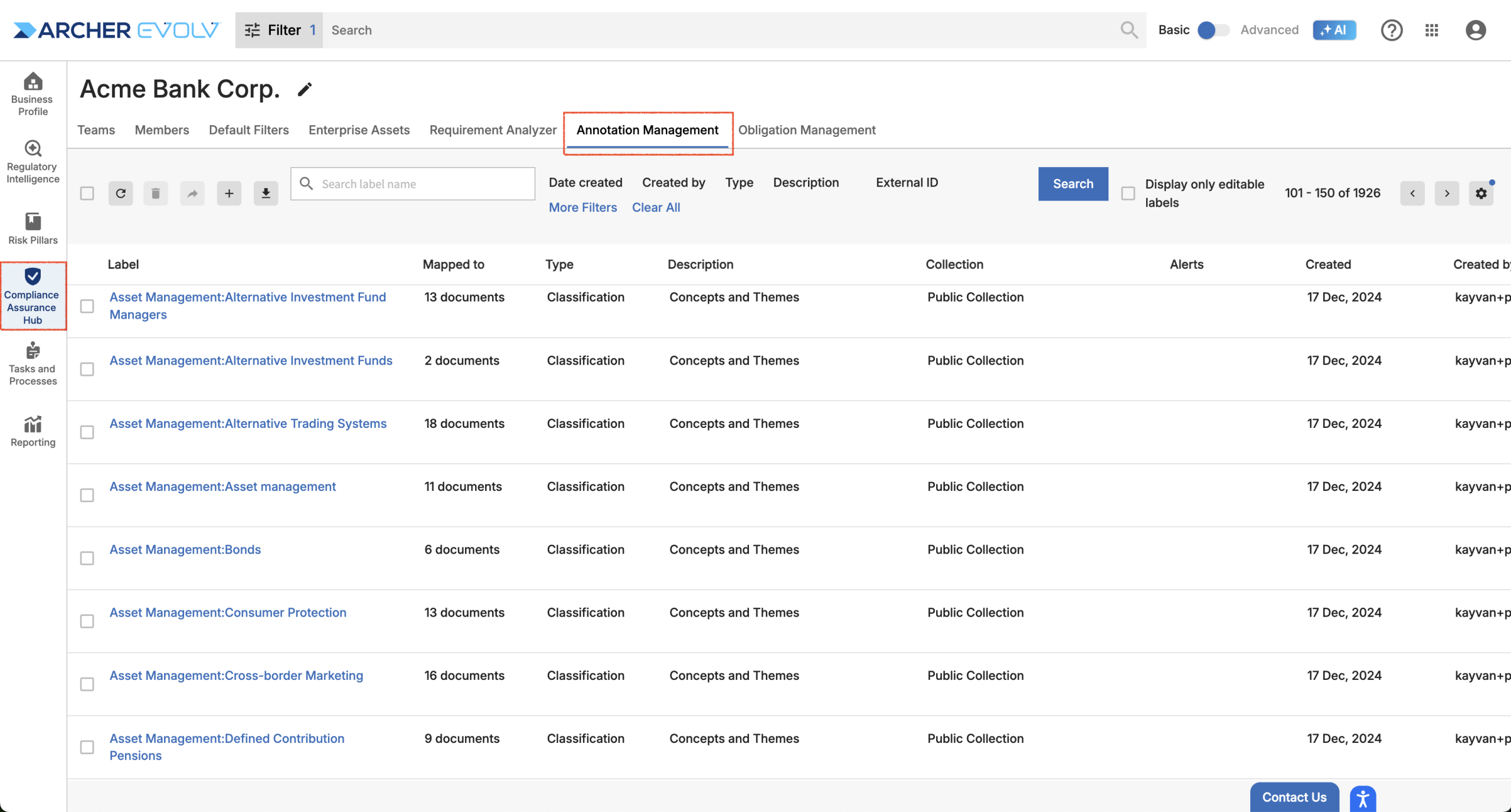Switch to Obligation Management tab
This screenshot has width=1511, height=812.
806,130
